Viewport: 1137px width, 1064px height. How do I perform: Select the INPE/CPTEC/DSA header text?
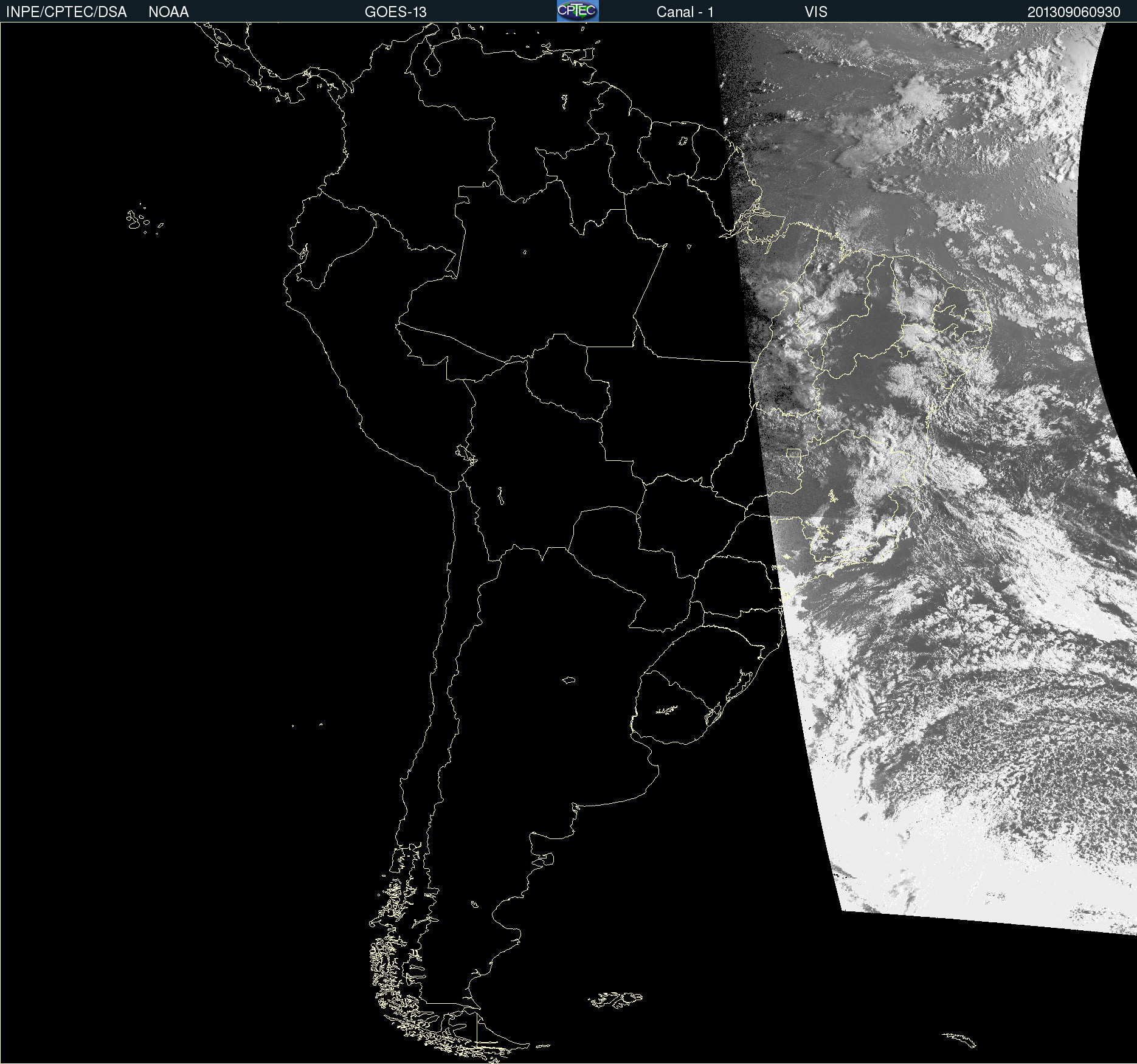point(66,12)
